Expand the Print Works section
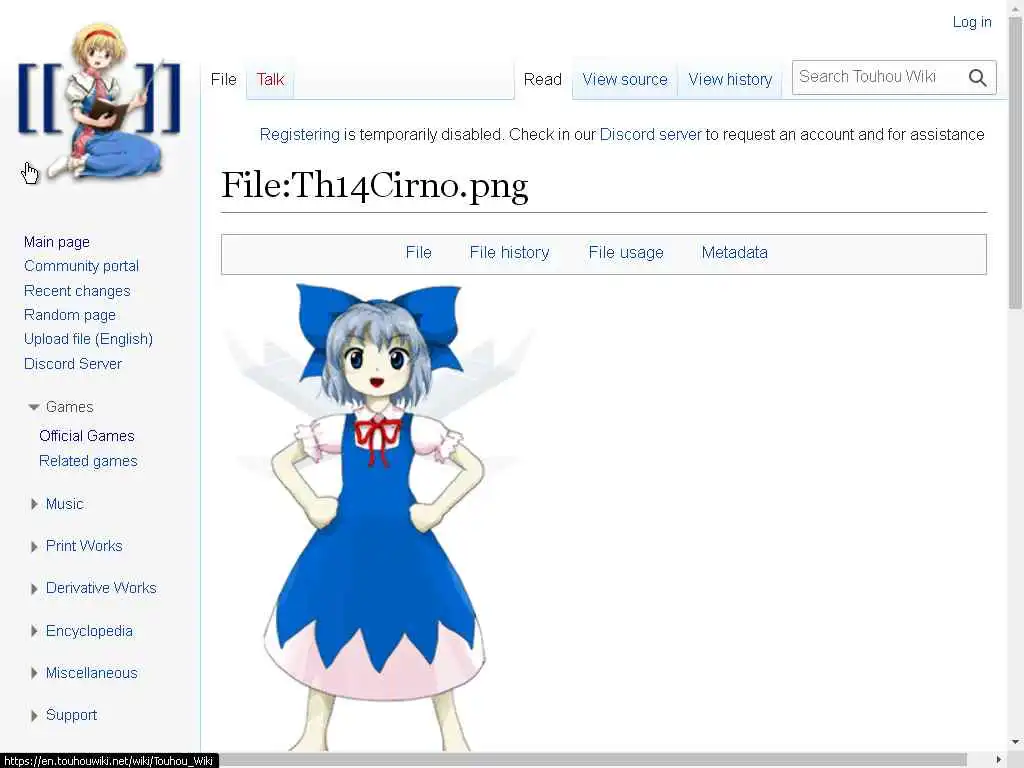This screenshot has height=768, width=1024. tap(34, 547)
